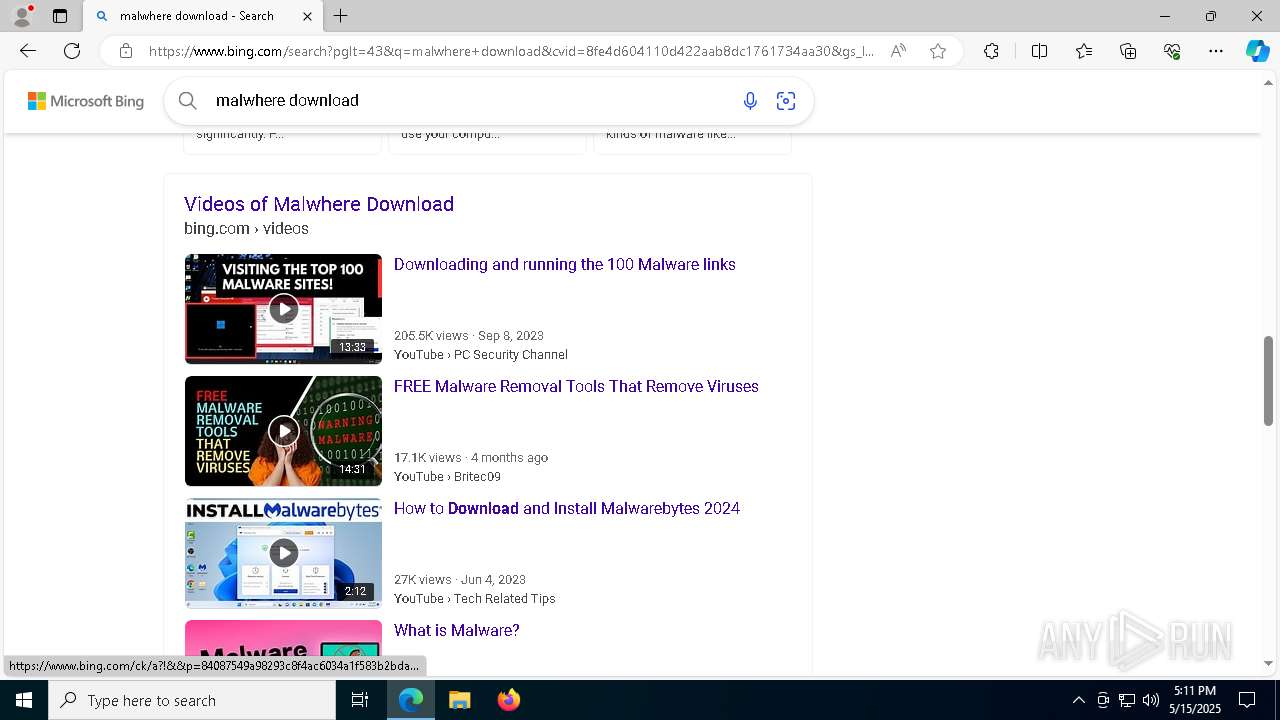The height and width of the screenshot is (720, 1280).
Task: Launch Copilot sidebar icon
Action: pyautogui.click(x=1257, y=51)
